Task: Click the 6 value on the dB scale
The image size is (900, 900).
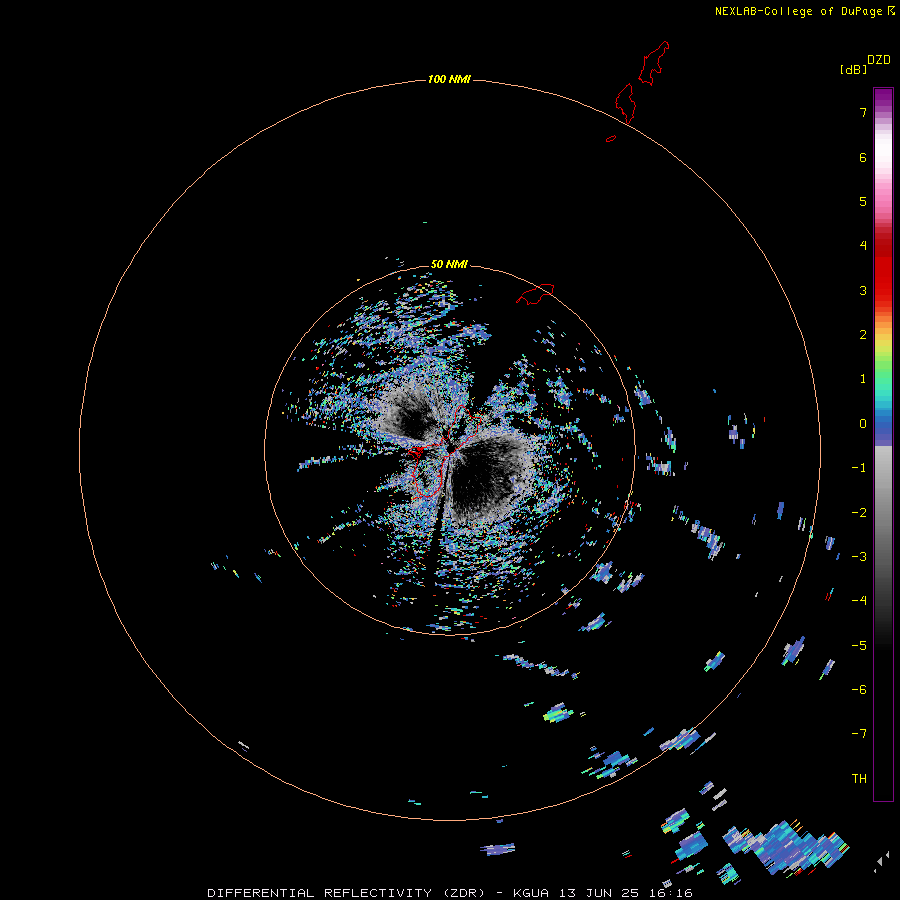Action: [x=863, y=158]
